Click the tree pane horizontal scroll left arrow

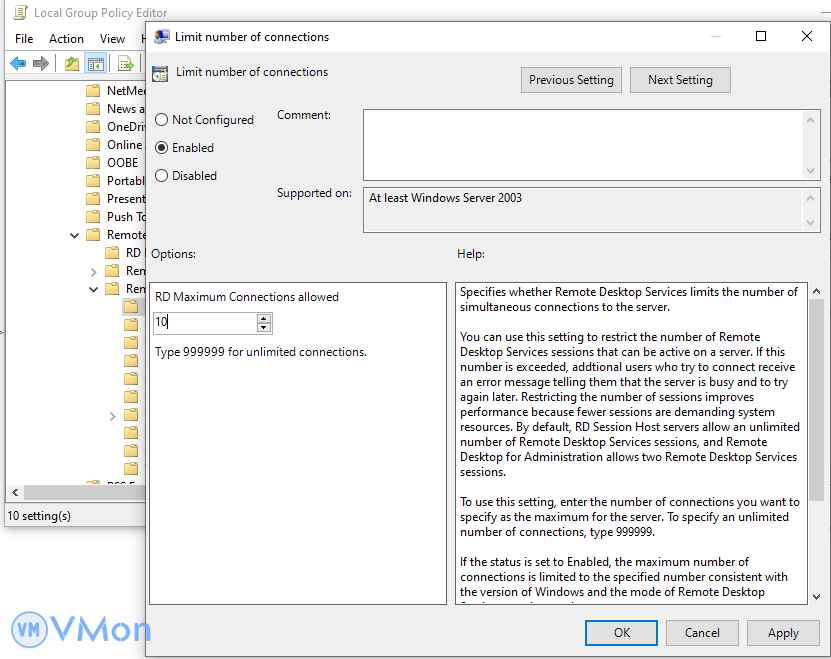[x=15, y=493]
